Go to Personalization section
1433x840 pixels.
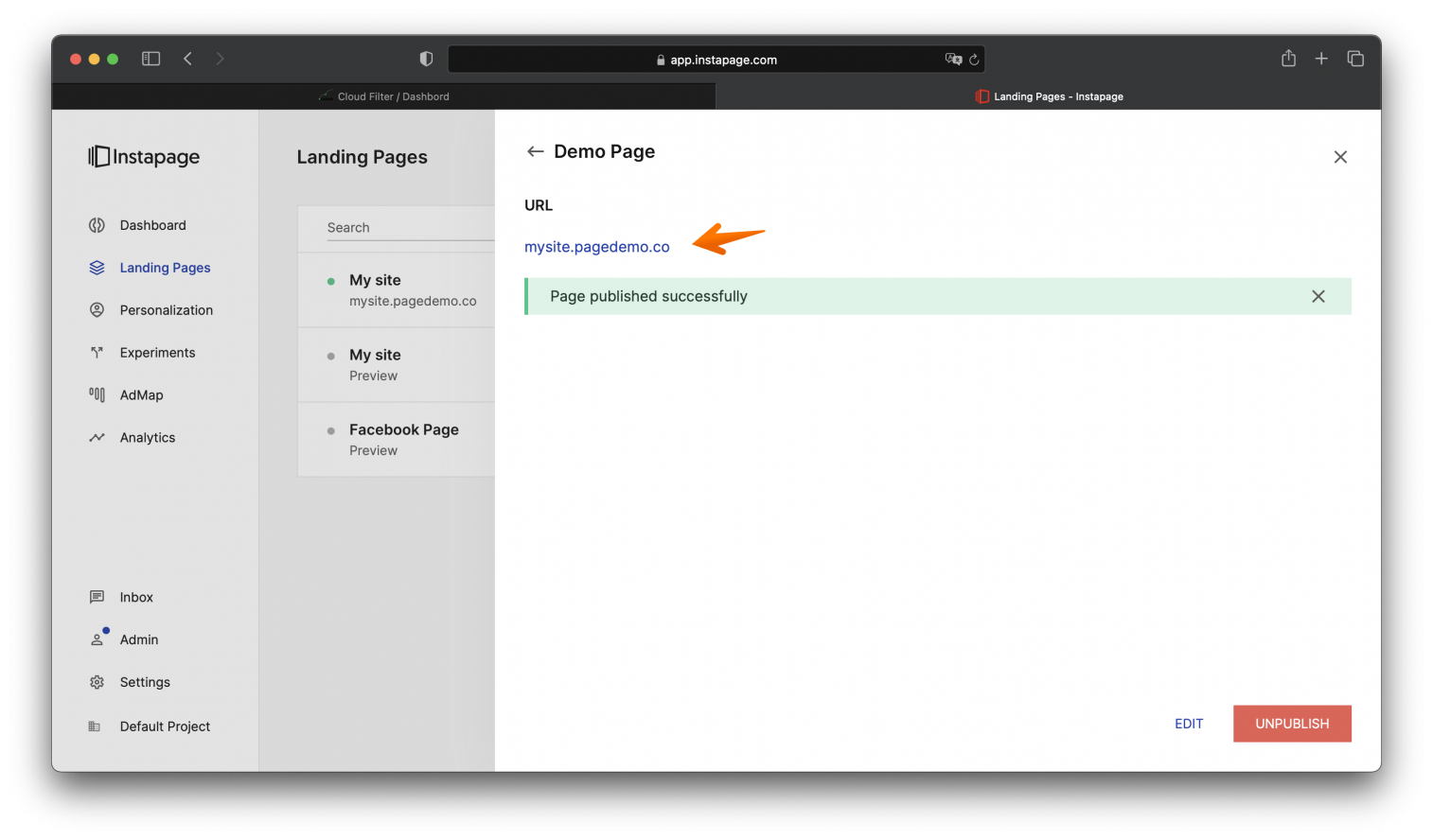(166, 310)
